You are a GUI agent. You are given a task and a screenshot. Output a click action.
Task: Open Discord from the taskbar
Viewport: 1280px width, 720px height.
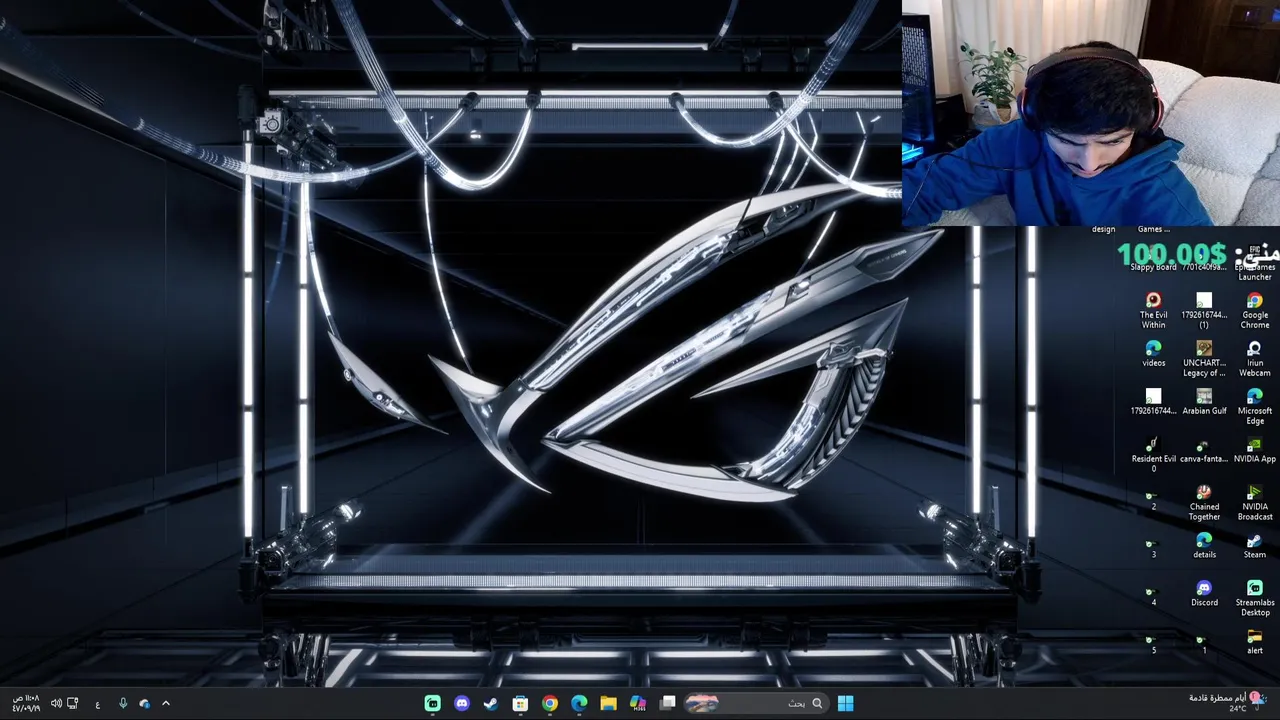(461, 703)
